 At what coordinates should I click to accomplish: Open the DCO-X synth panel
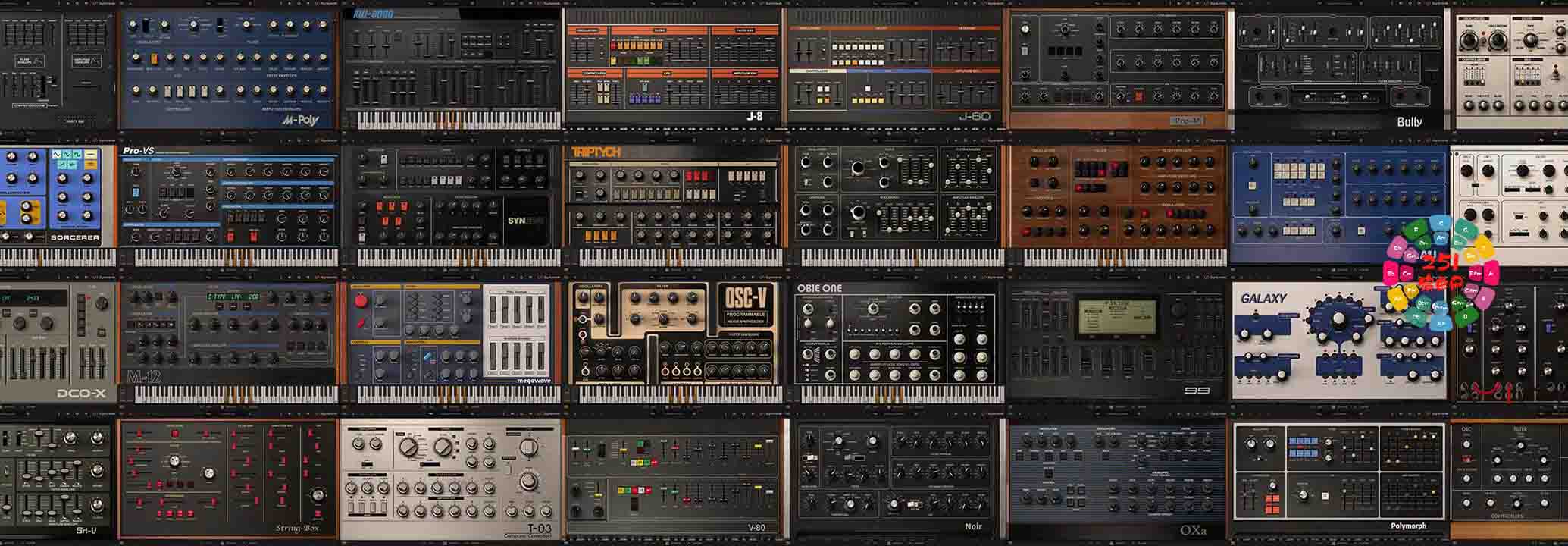(x=58, y=343)
